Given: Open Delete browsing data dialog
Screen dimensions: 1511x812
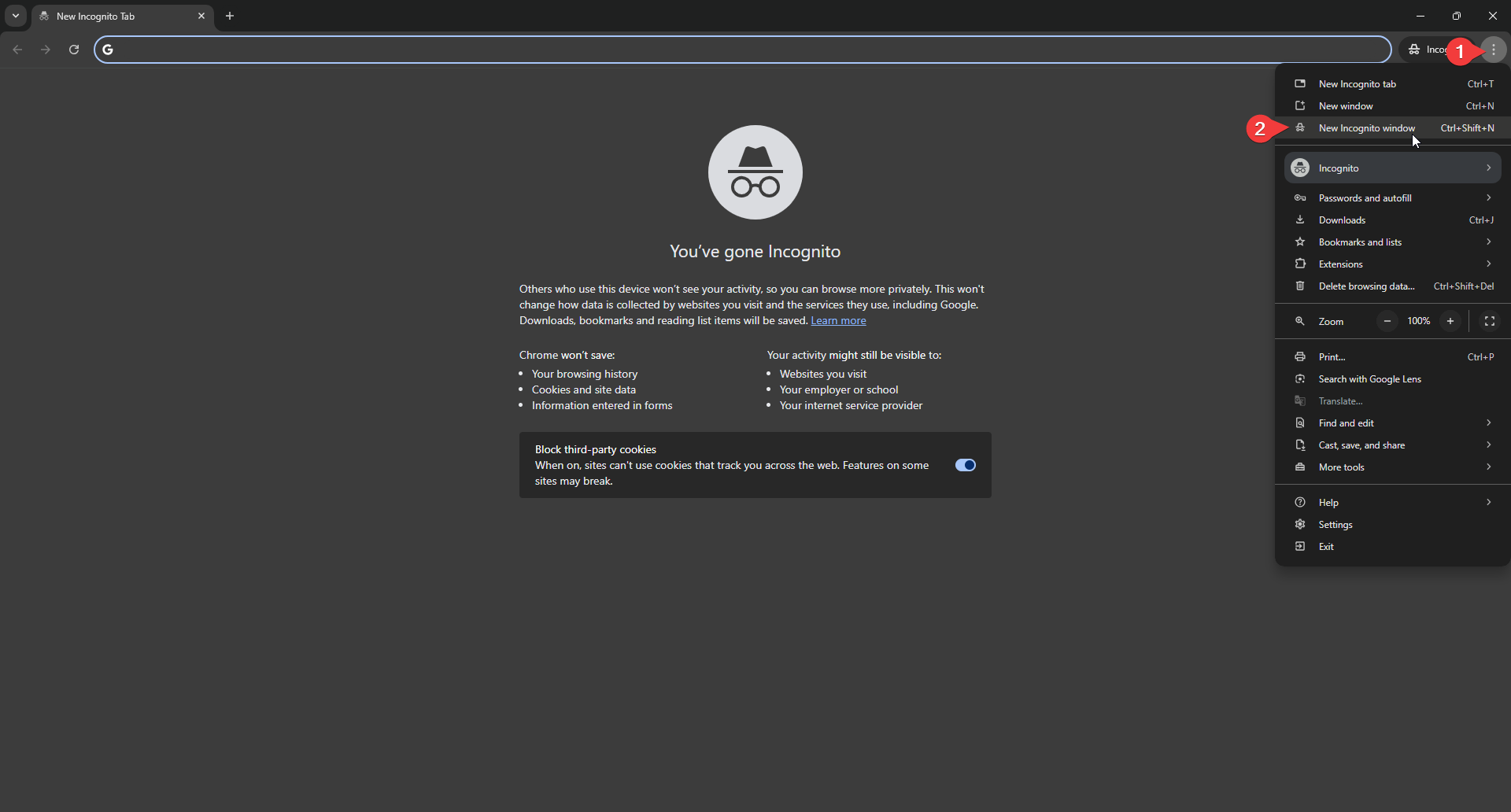Looking at the screenshot, I should pos(1393,286).
